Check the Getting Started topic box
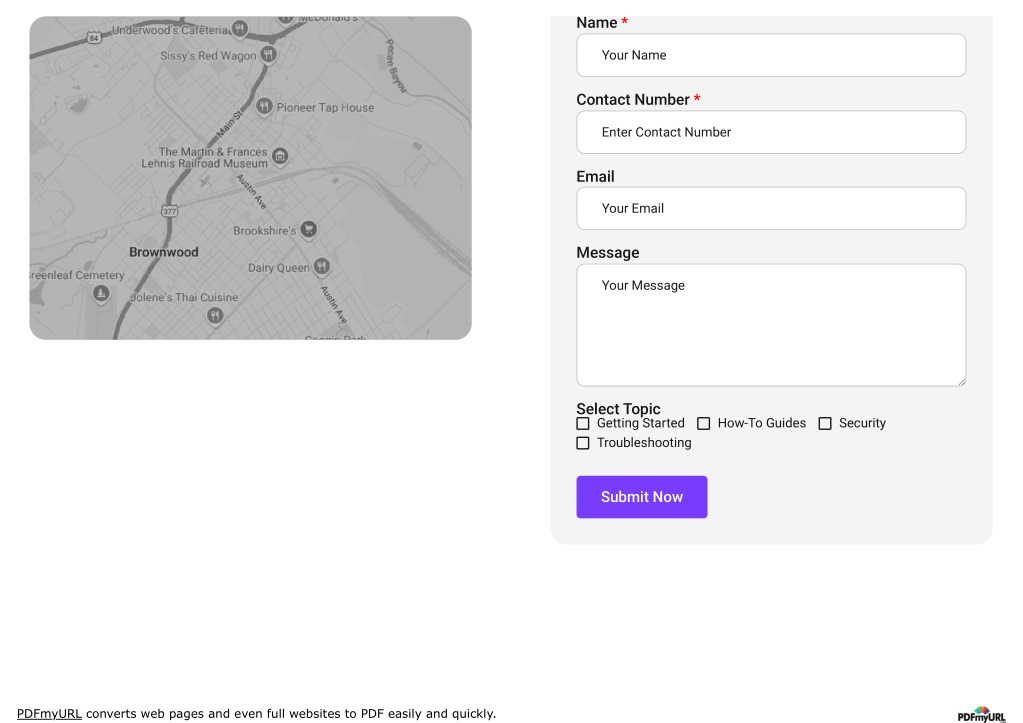 583,423
